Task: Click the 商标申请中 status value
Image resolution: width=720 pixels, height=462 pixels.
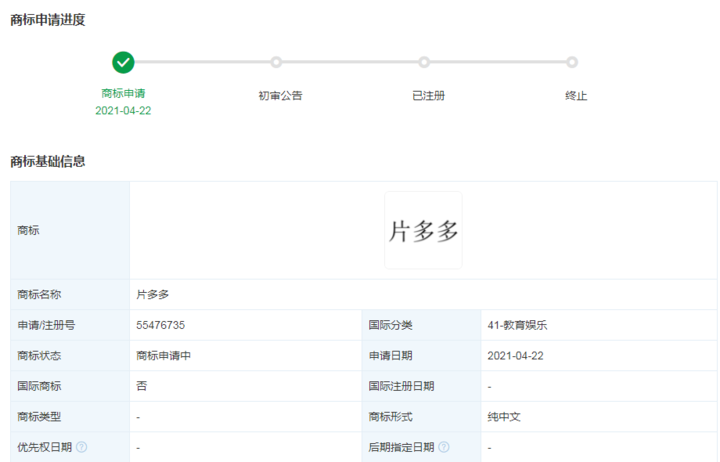Action: tap(163, 355)
